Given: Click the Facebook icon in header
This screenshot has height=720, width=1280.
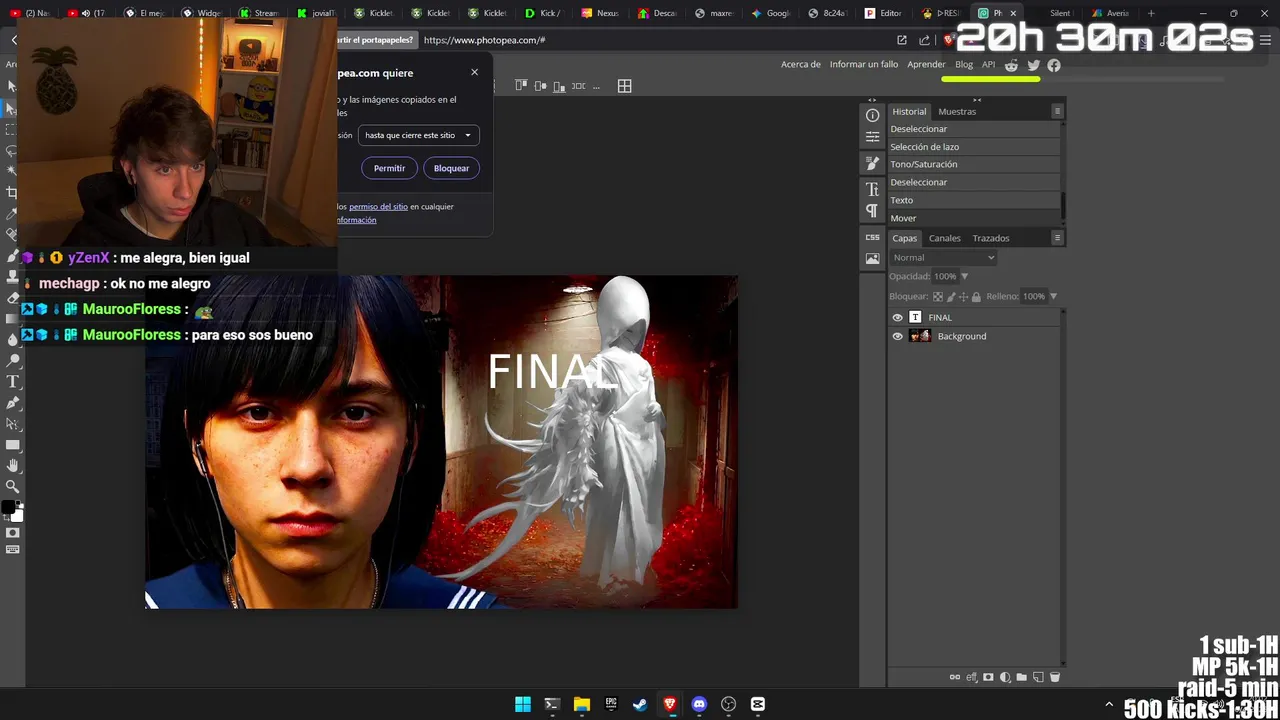Looking at the screenshot, I should pos(1054,65).
